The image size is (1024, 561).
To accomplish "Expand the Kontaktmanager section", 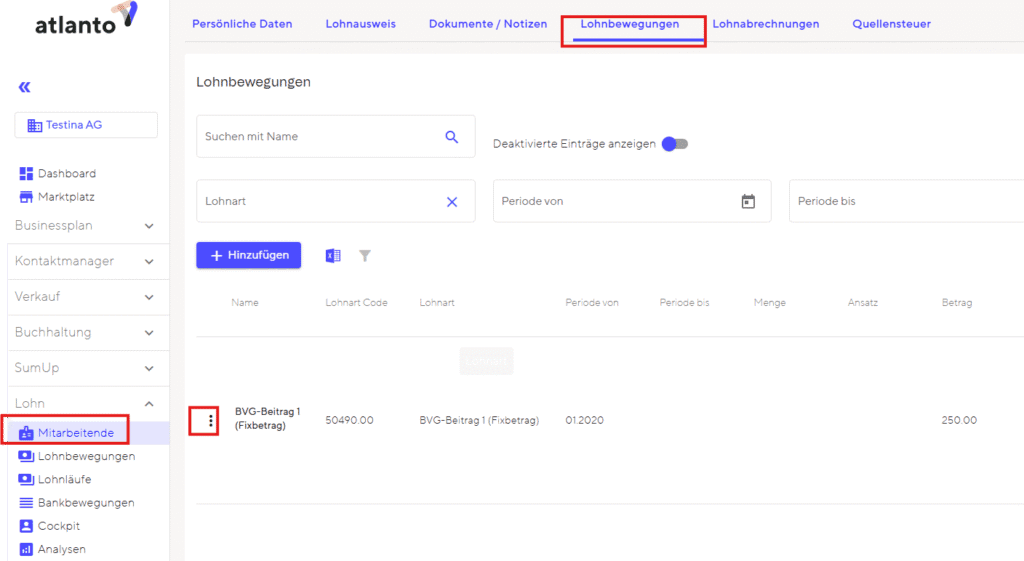I will point(149,262).
